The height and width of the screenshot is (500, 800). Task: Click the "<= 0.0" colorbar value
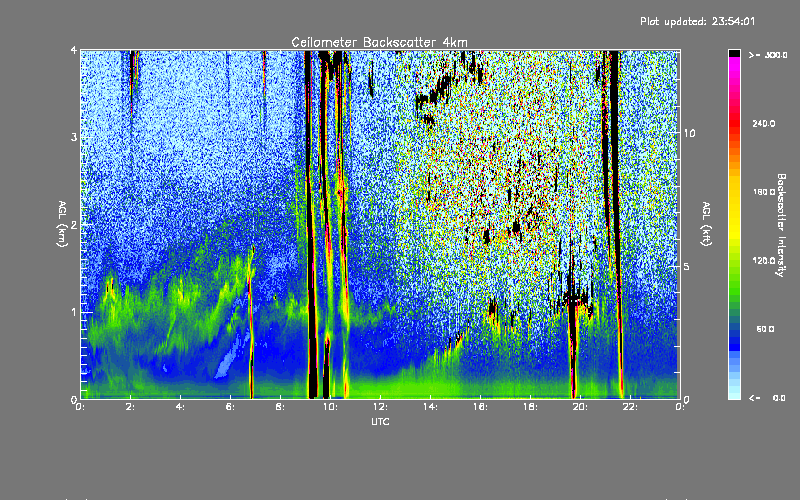pos(768,398)
